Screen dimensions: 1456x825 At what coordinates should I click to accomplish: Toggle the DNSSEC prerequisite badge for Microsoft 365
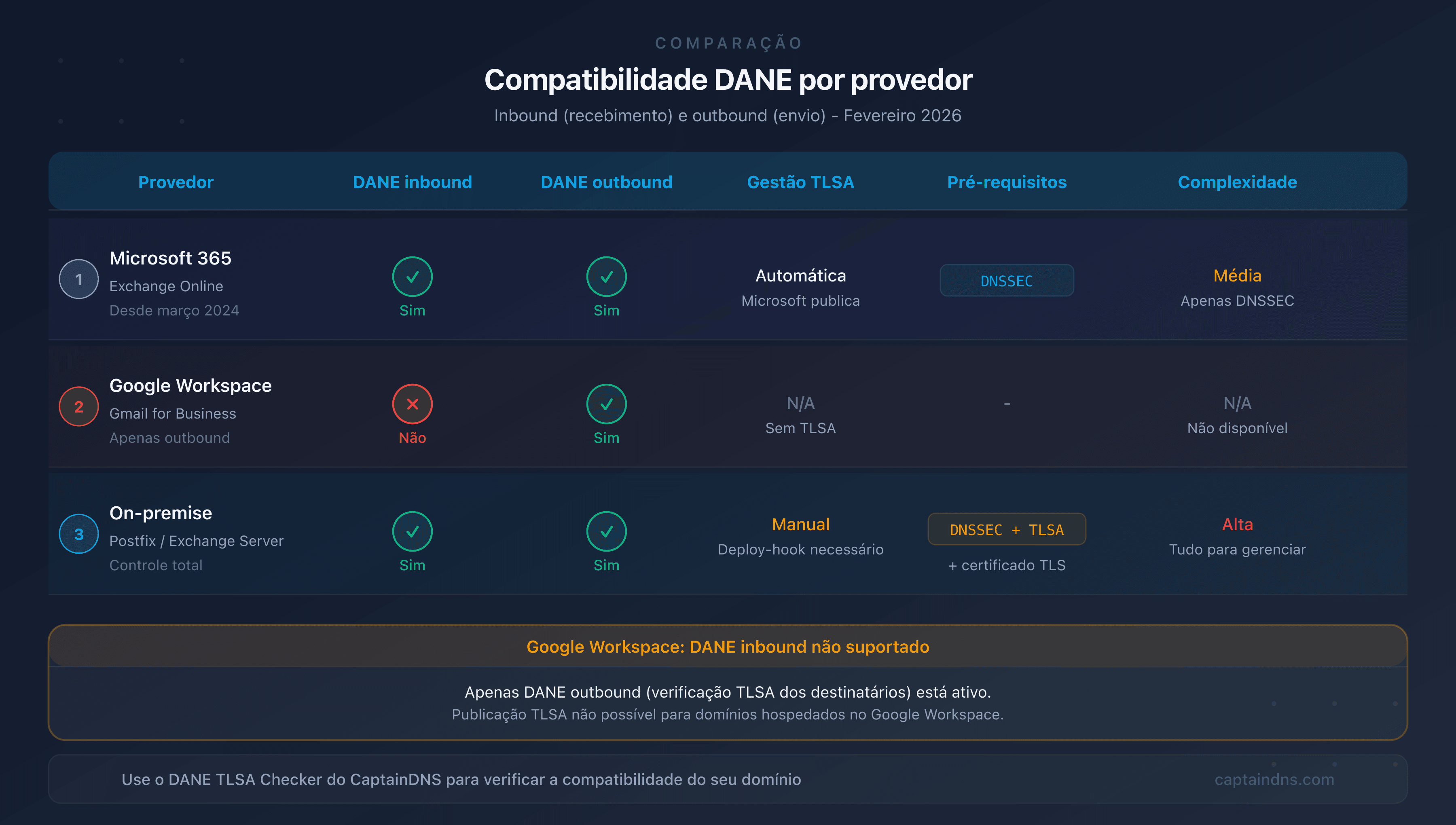tap(1007, 280)
